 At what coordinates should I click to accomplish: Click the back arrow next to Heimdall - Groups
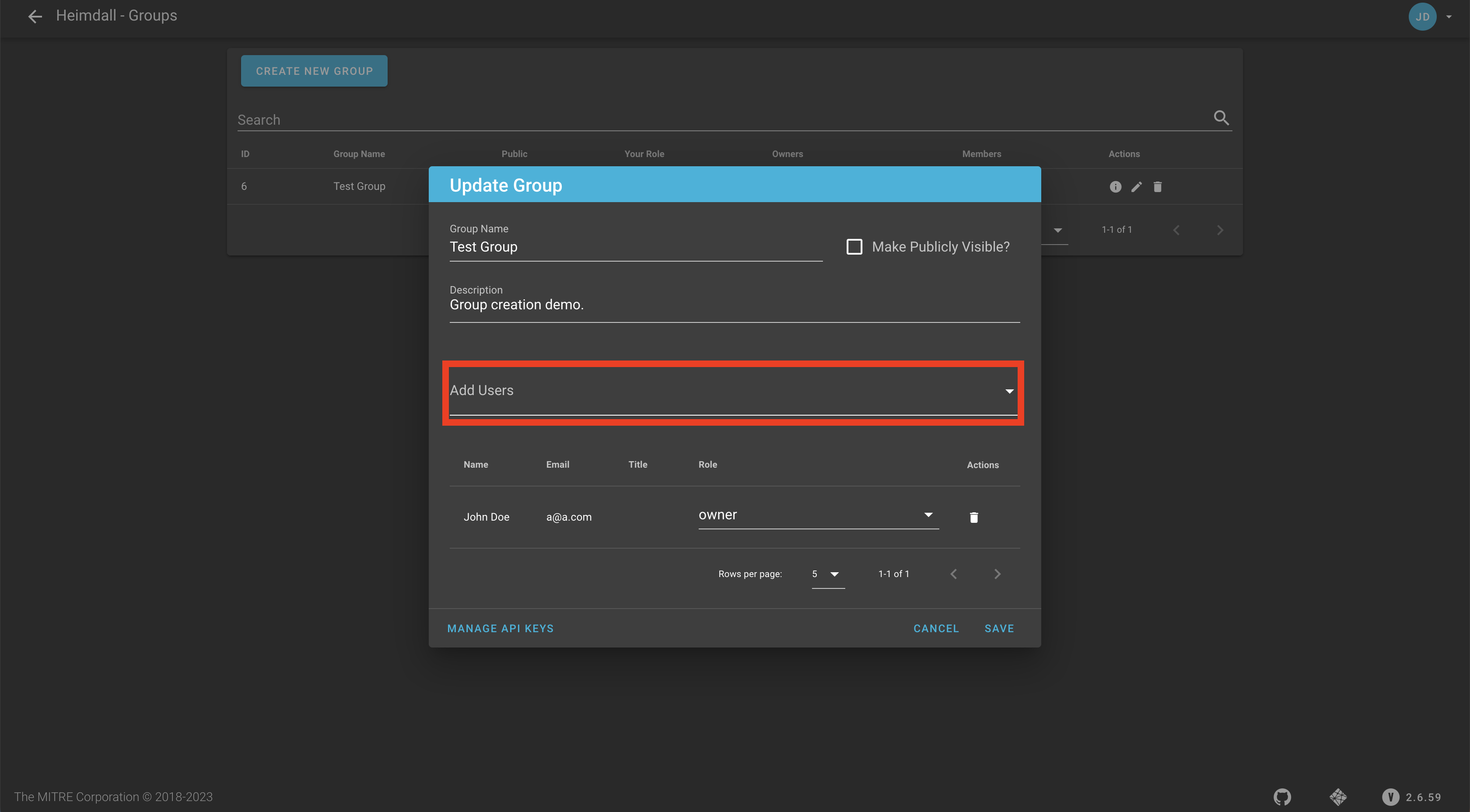tap(35, 17)
